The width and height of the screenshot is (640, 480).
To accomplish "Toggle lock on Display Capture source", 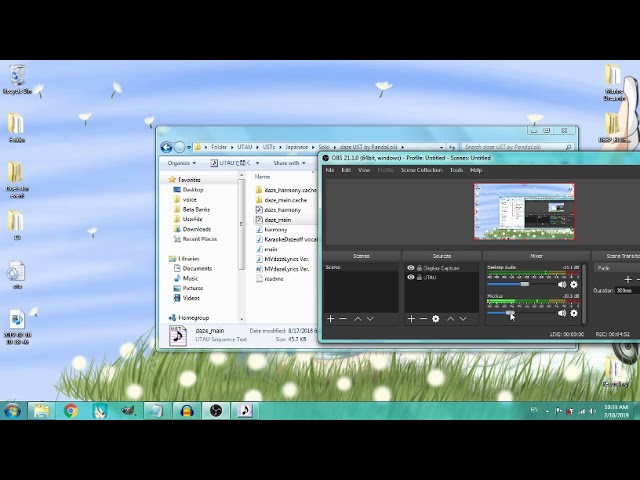I will coord(419,268).
